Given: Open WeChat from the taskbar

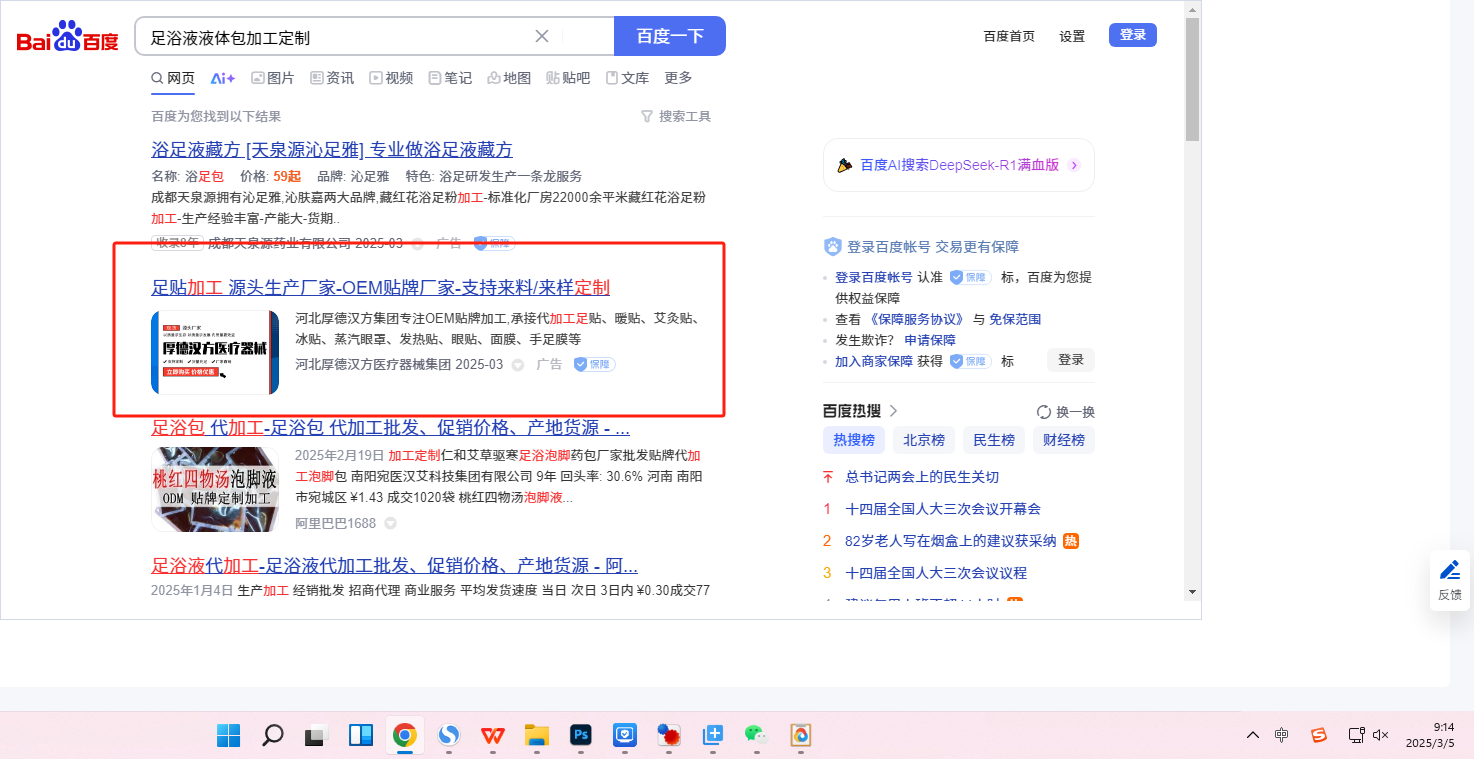Looking at the screenshot, I should pos(755,736).
